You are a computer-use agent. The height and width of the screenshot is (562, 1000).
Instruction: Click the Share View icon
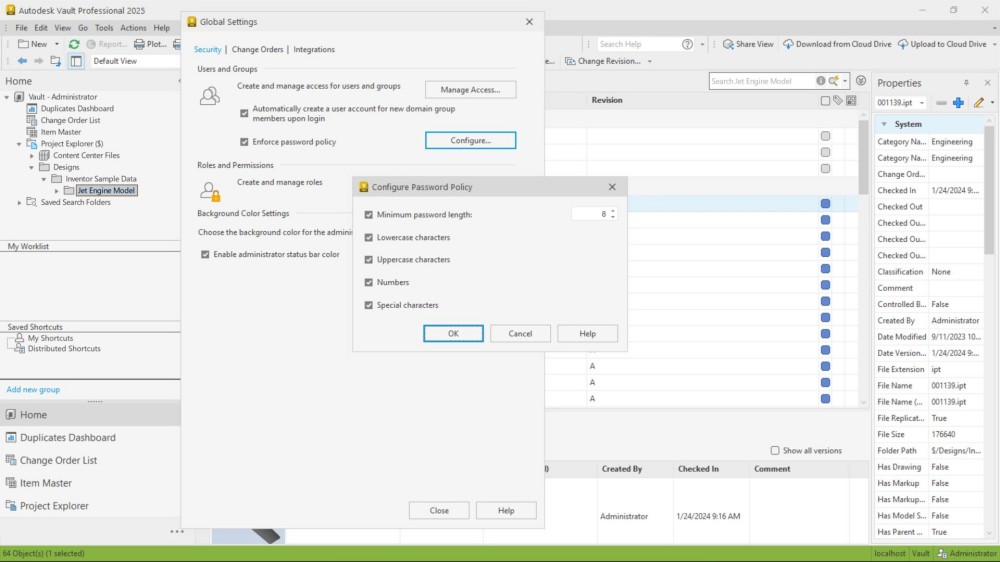tap(728, 44)
